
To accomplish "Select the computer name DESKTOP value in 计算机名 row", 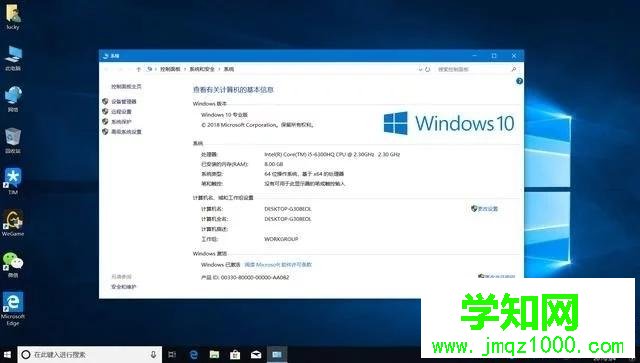I will [x=288, y=209].
